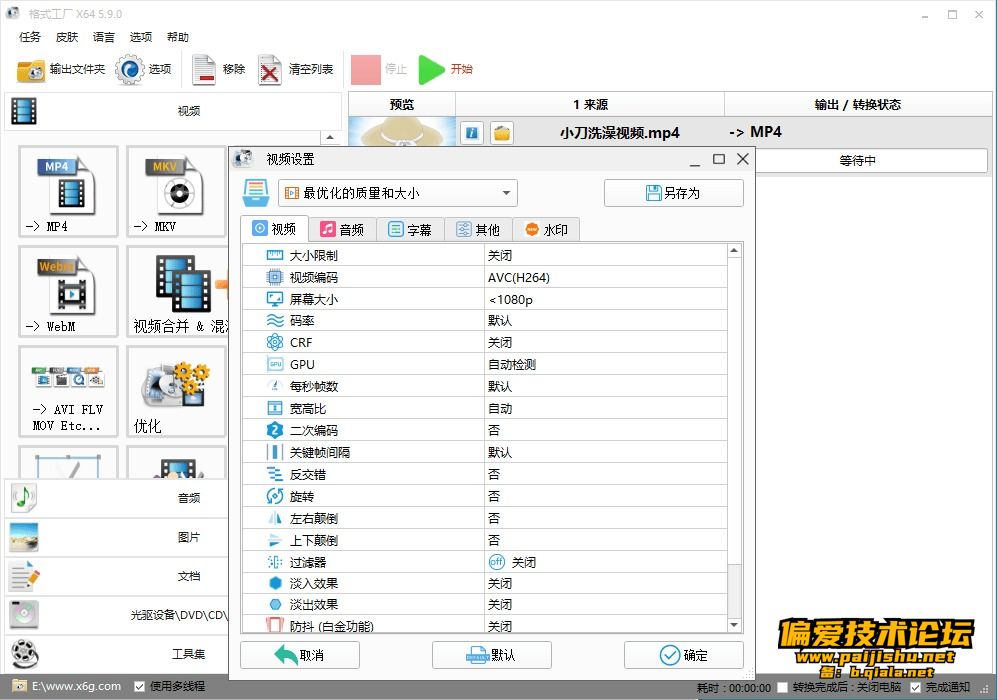The image size is (997, 700).
Task: Click the 默认 default button
Action: [x=492, y=655]
